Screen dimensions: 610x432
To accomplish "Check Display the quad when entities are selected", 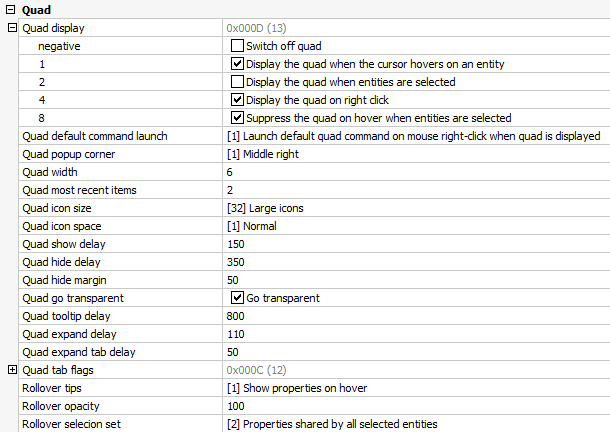I will 237,82.
